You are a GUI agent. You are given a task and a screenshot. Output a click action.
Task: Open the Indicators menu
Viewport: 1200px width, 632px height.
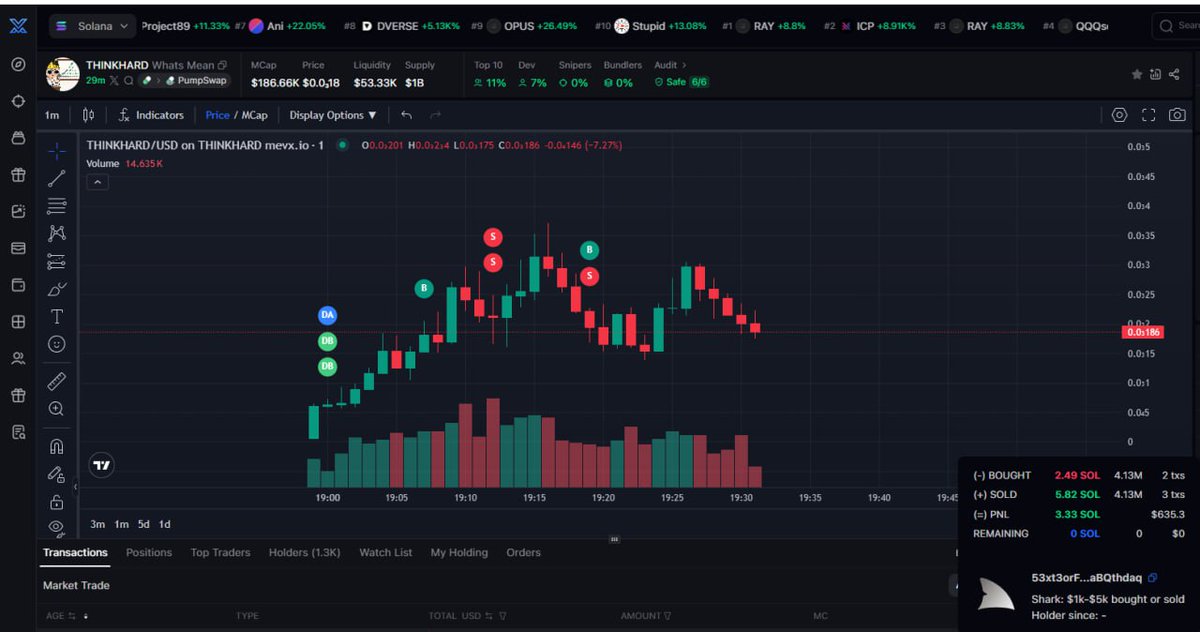click(151, 115)
